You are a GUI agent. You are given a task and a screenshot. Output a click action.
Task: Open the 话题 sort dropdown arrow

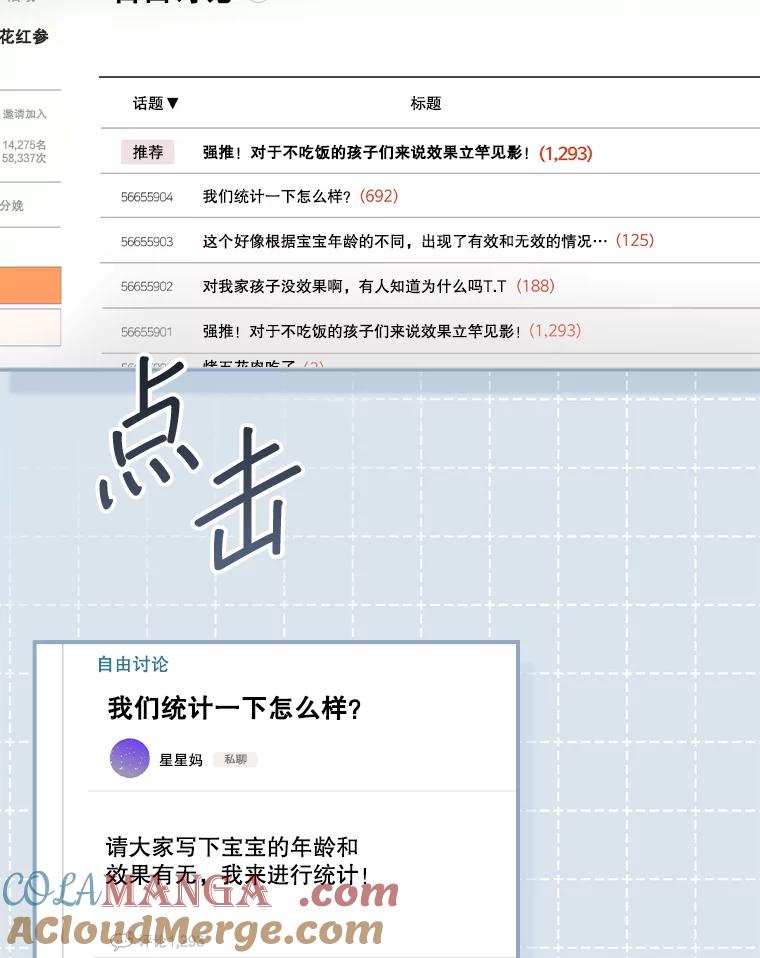pos(172,103)
